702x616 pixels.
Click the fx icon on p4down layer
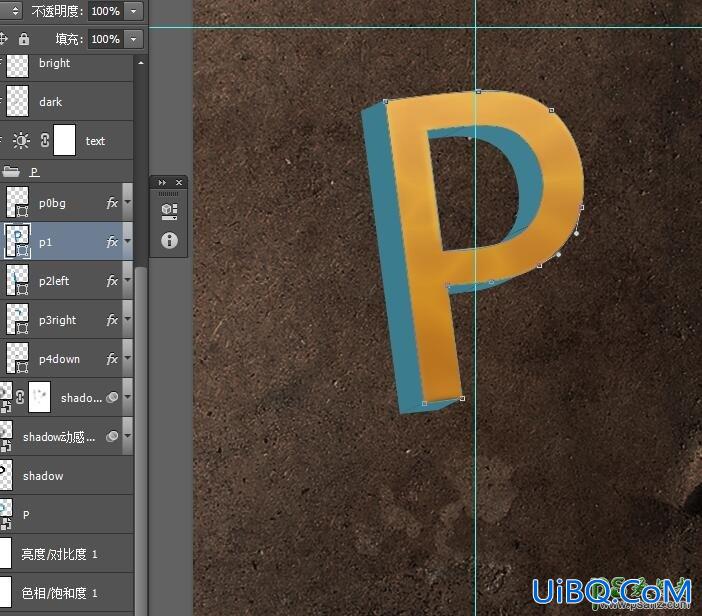[112, 359]
